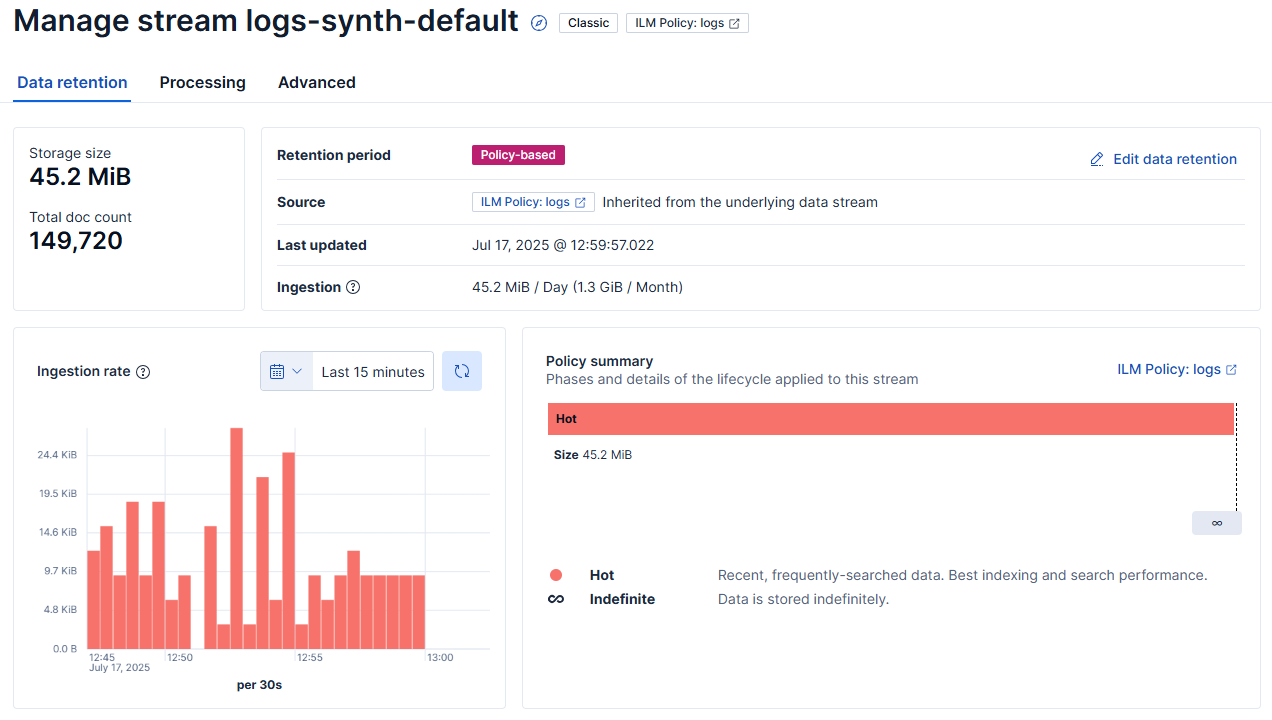This screenshot has height=720, width=1272.
Task: Click the tallest bar in ingestion chart
Action: 237,538
